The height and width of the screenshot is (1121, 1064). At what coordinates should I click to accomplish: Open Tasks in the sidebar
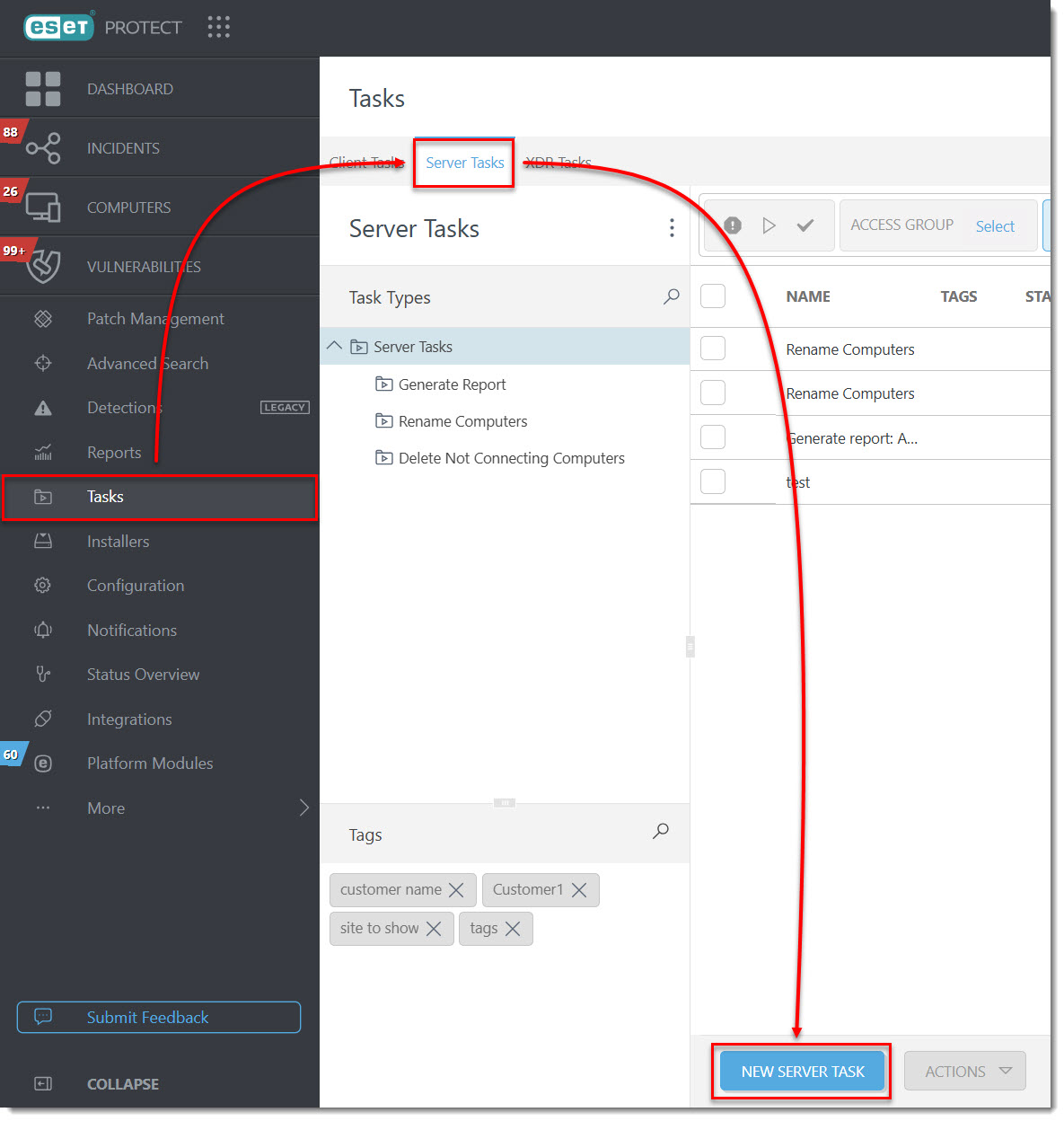click(x=160, y=497)
